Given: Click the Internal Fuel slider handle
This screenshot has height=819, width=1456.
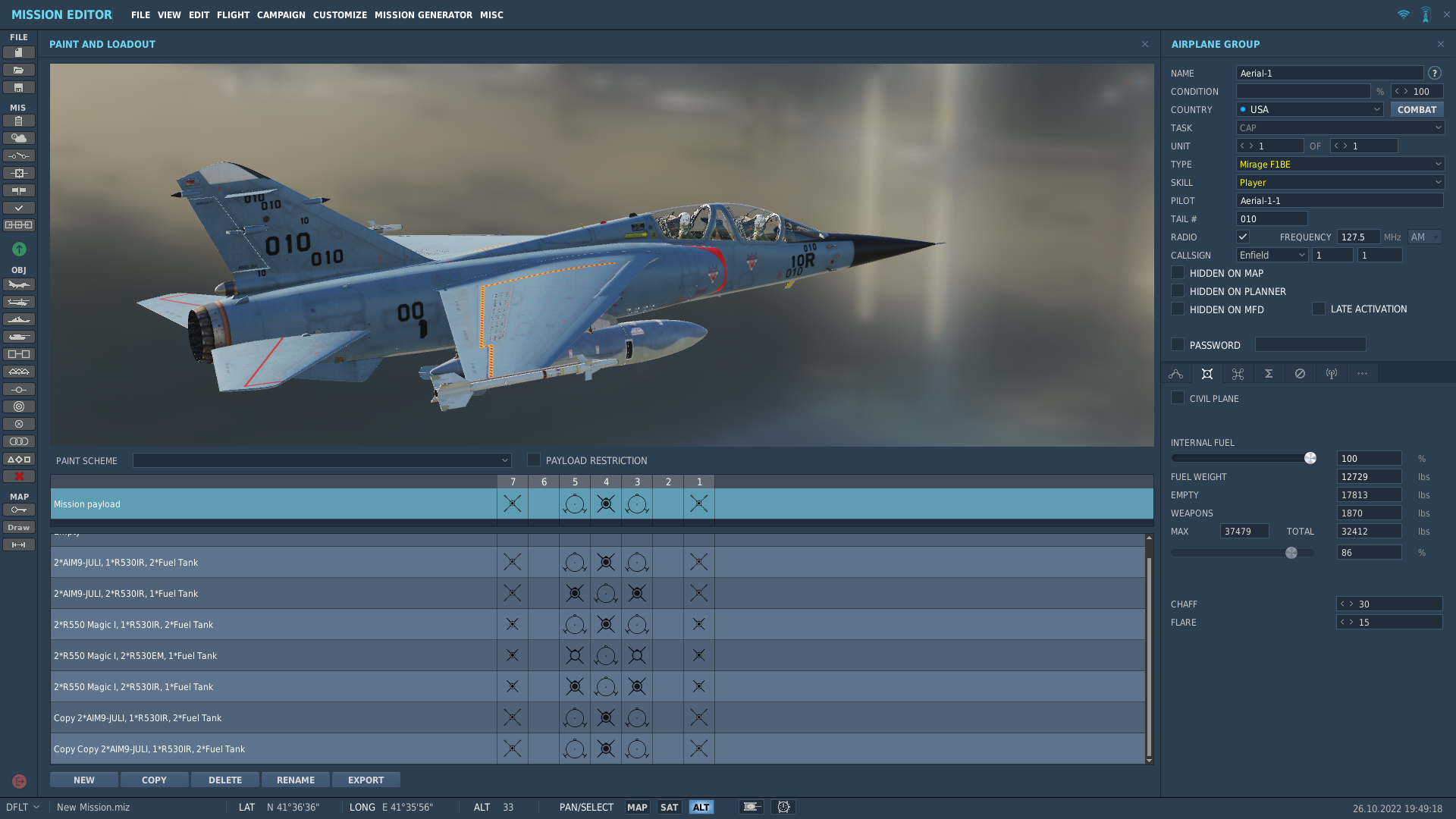Looking at the screenshot, I should click(x=1310, y=459).
